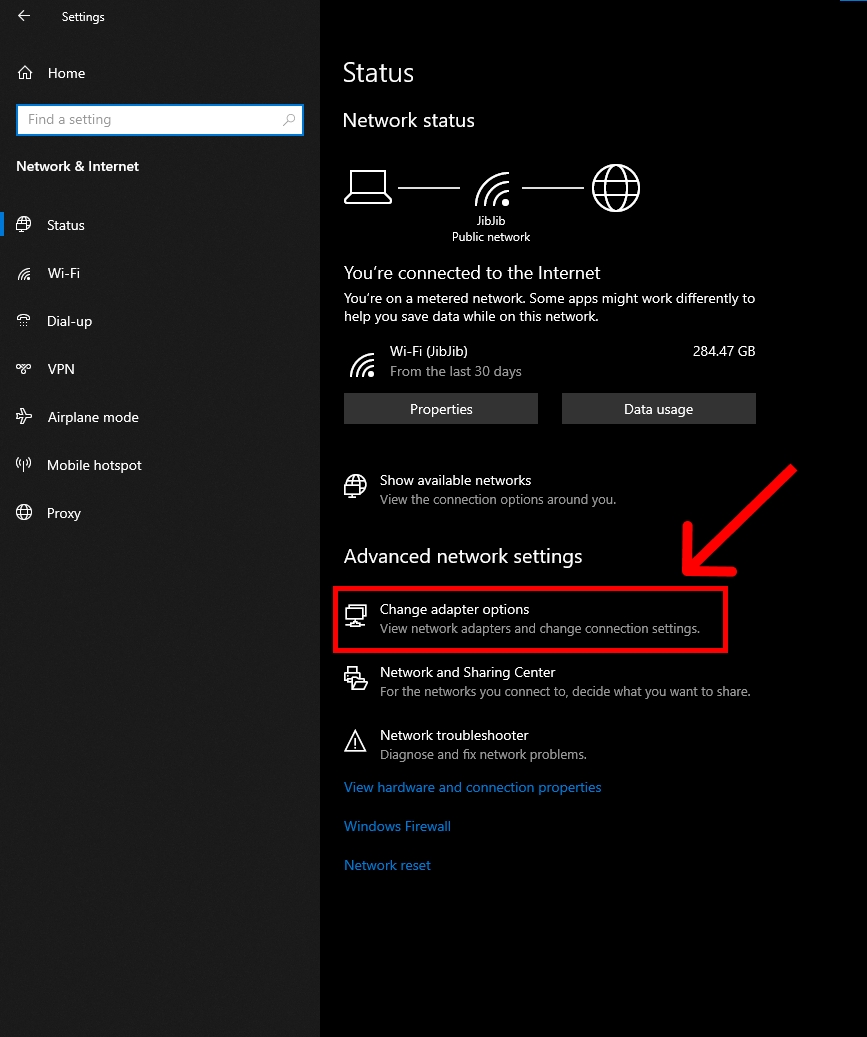Image resolution: width=867 pixels, height=1037 pixels.
Task: Select the Airplane mode icon
Action: (24, 417)
